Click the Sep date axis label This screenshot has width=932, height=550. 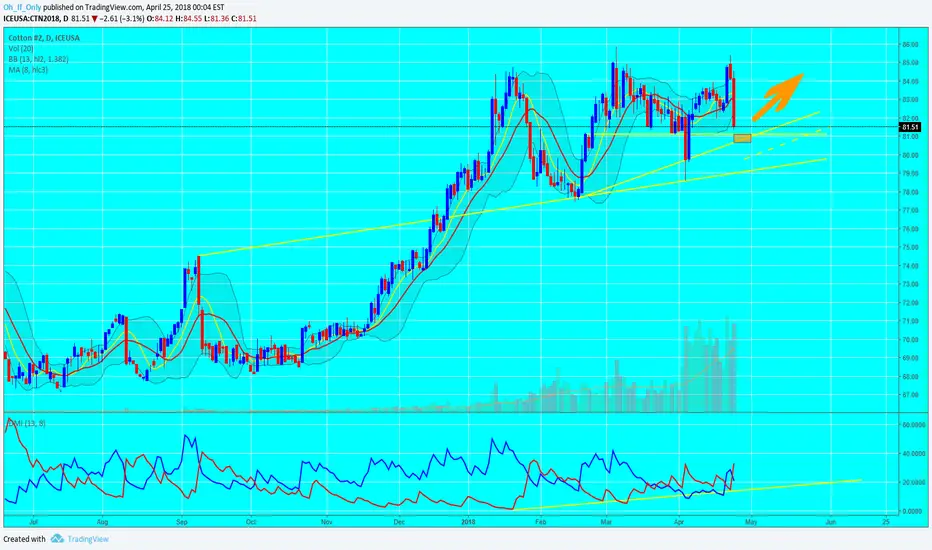coord(182,522)
